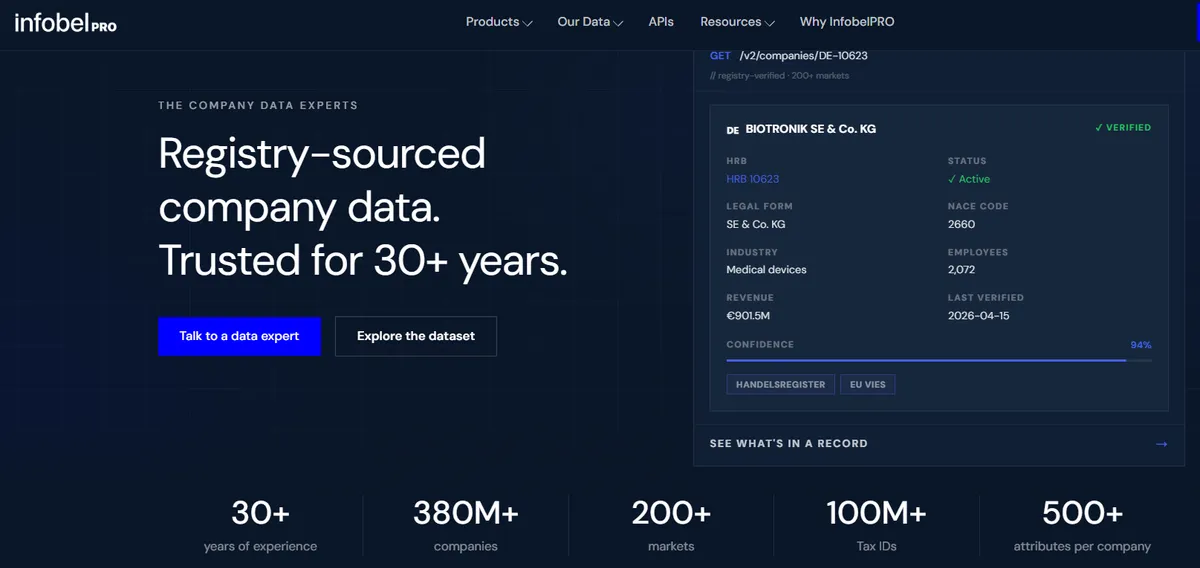The height and width of the screenshot is (568, 1200).
Task: Click the HANDELSREGISTER source tag
Action: tap(780, 384)
